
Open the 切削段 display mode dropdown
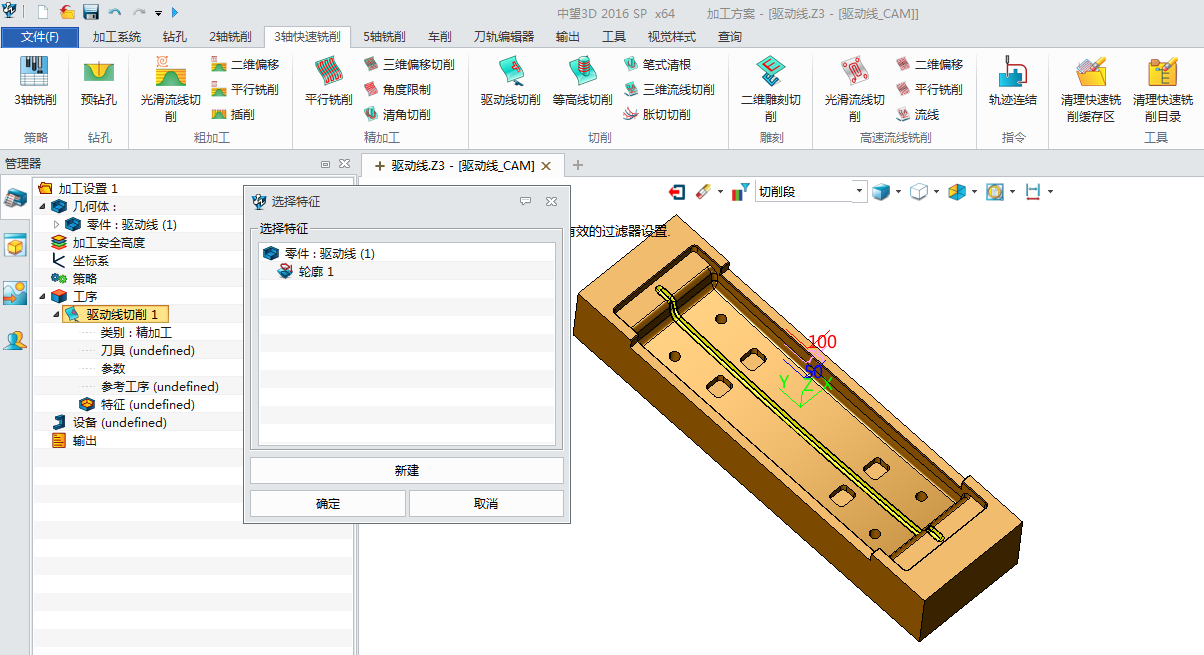pos(859,191)
